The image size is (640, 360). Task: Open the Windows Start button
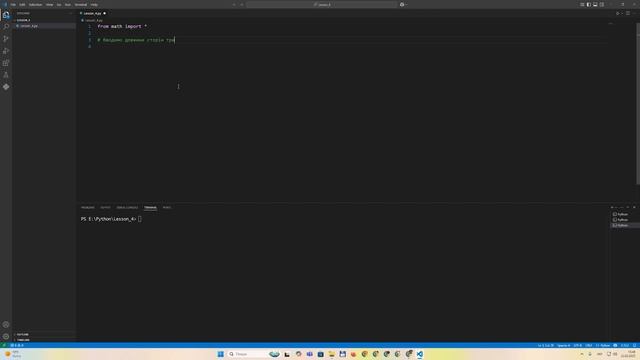tap(220, 354)
